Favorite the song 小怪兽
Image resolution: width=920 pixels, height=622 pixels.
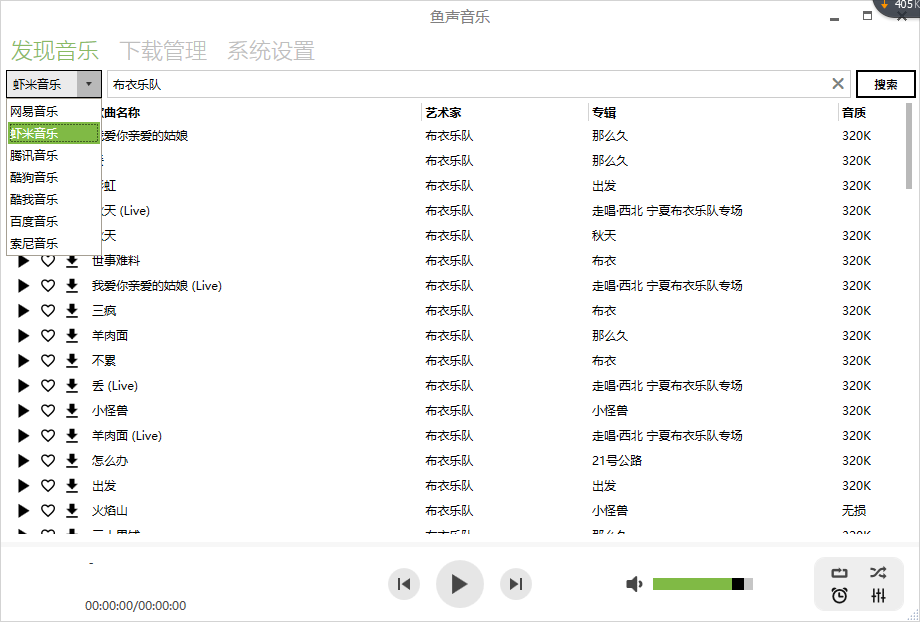48,411
